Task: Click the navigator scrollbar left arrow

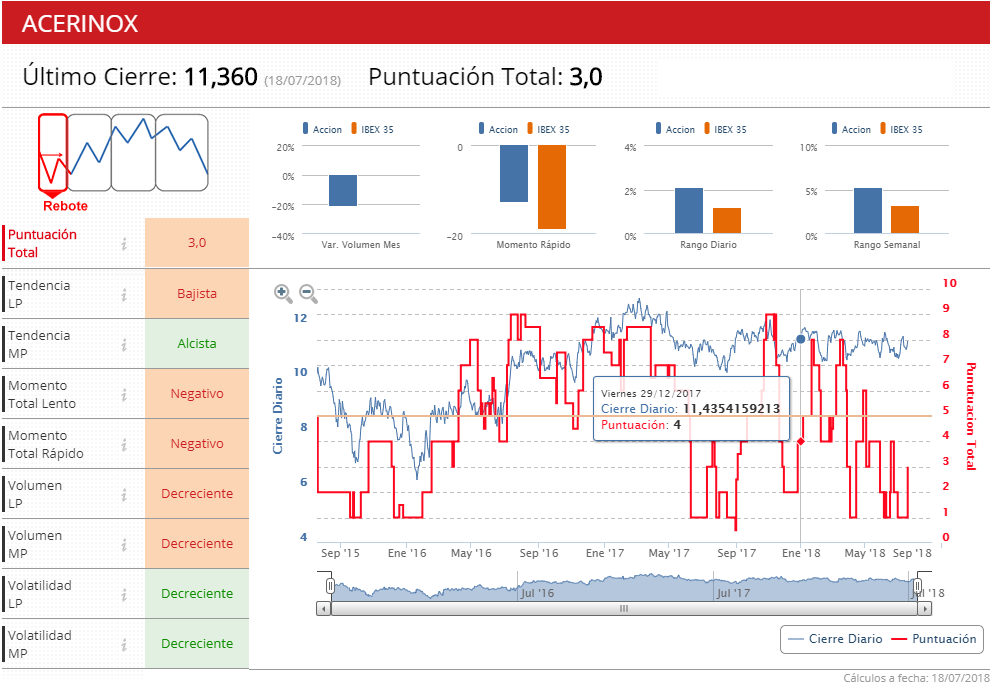Action: pos(324,609)
